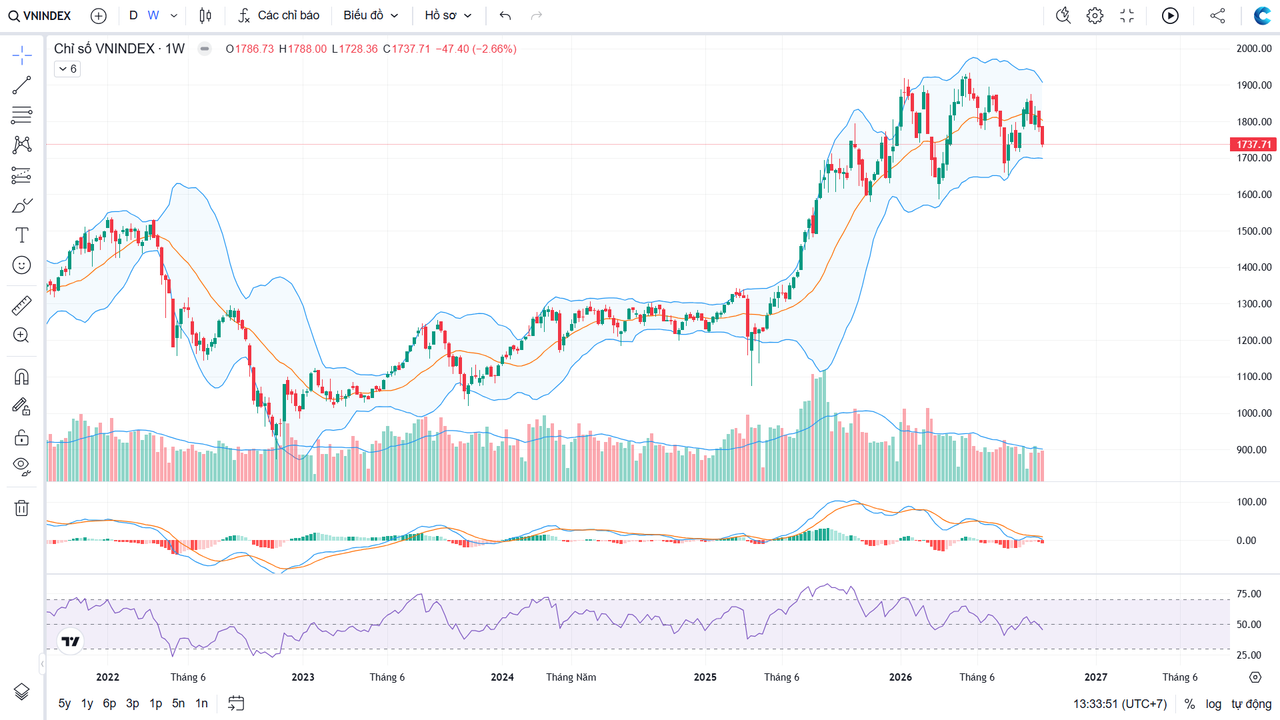Open the candlestick chart type selector
Viewport: 1280px width, 720px height.
tap(206, 16)
